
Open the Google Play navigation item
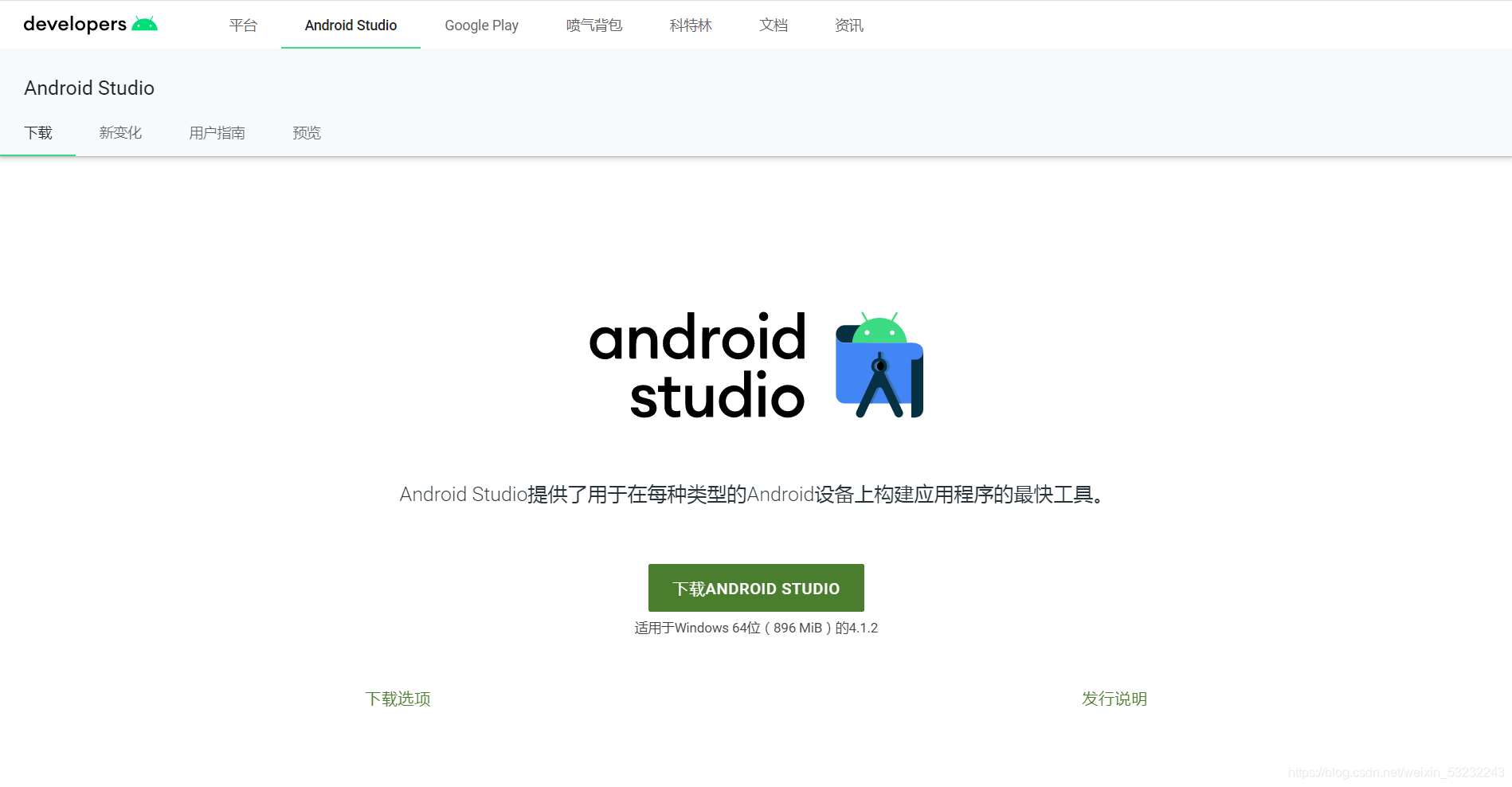pos(481,25)
